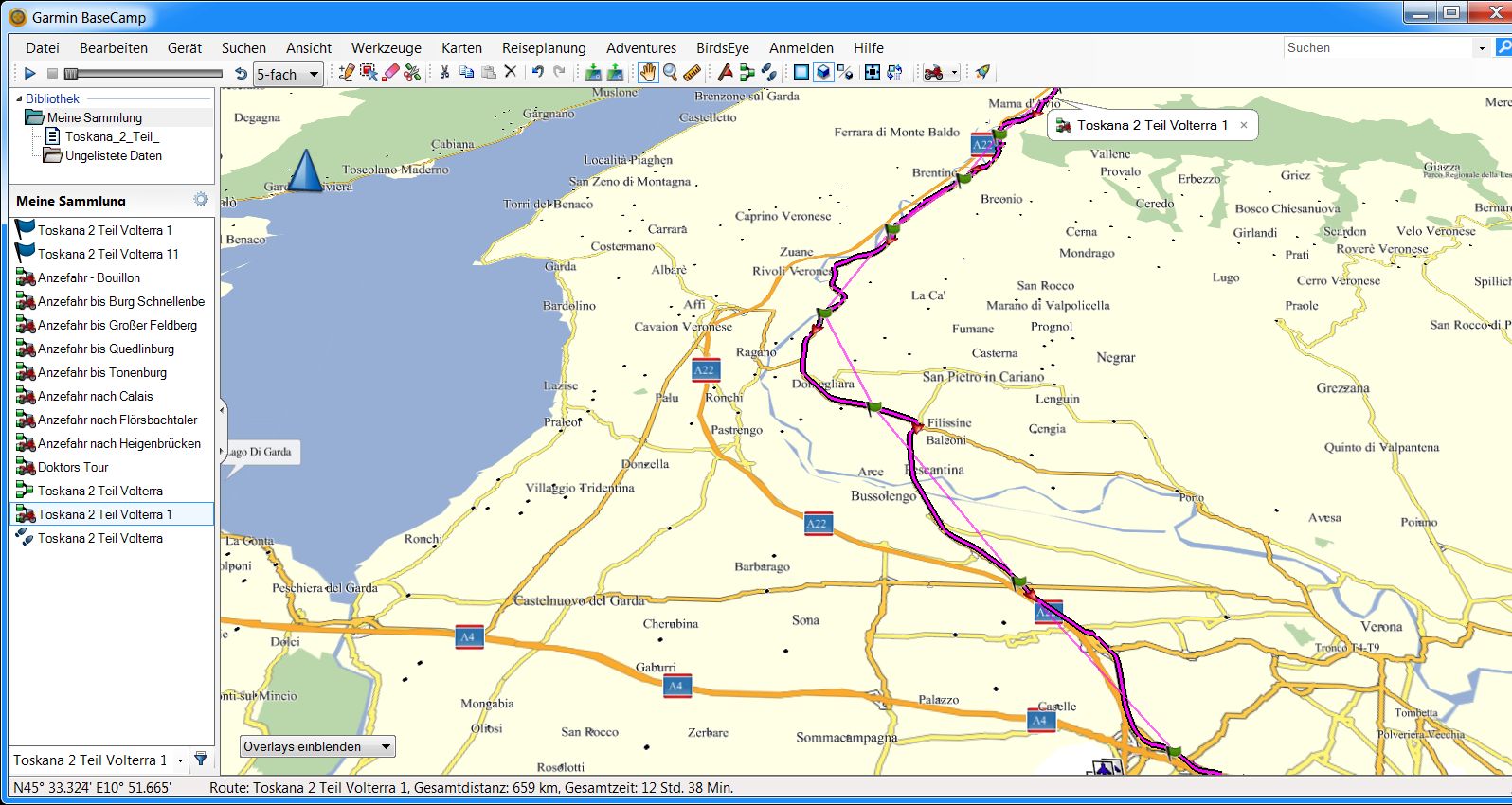
Task: Click the Stop playback button
Action: pos(52,73)
